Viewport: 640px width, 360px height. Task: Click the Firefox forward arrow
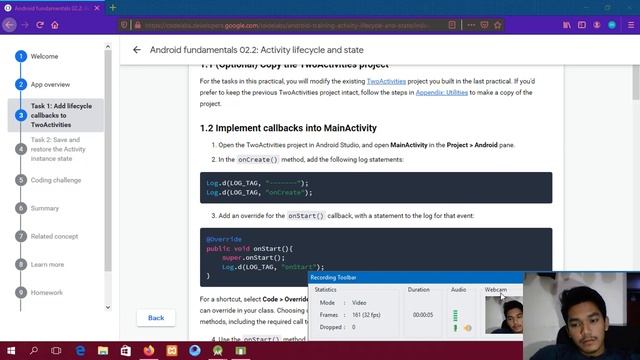click(x=25, y=25)
